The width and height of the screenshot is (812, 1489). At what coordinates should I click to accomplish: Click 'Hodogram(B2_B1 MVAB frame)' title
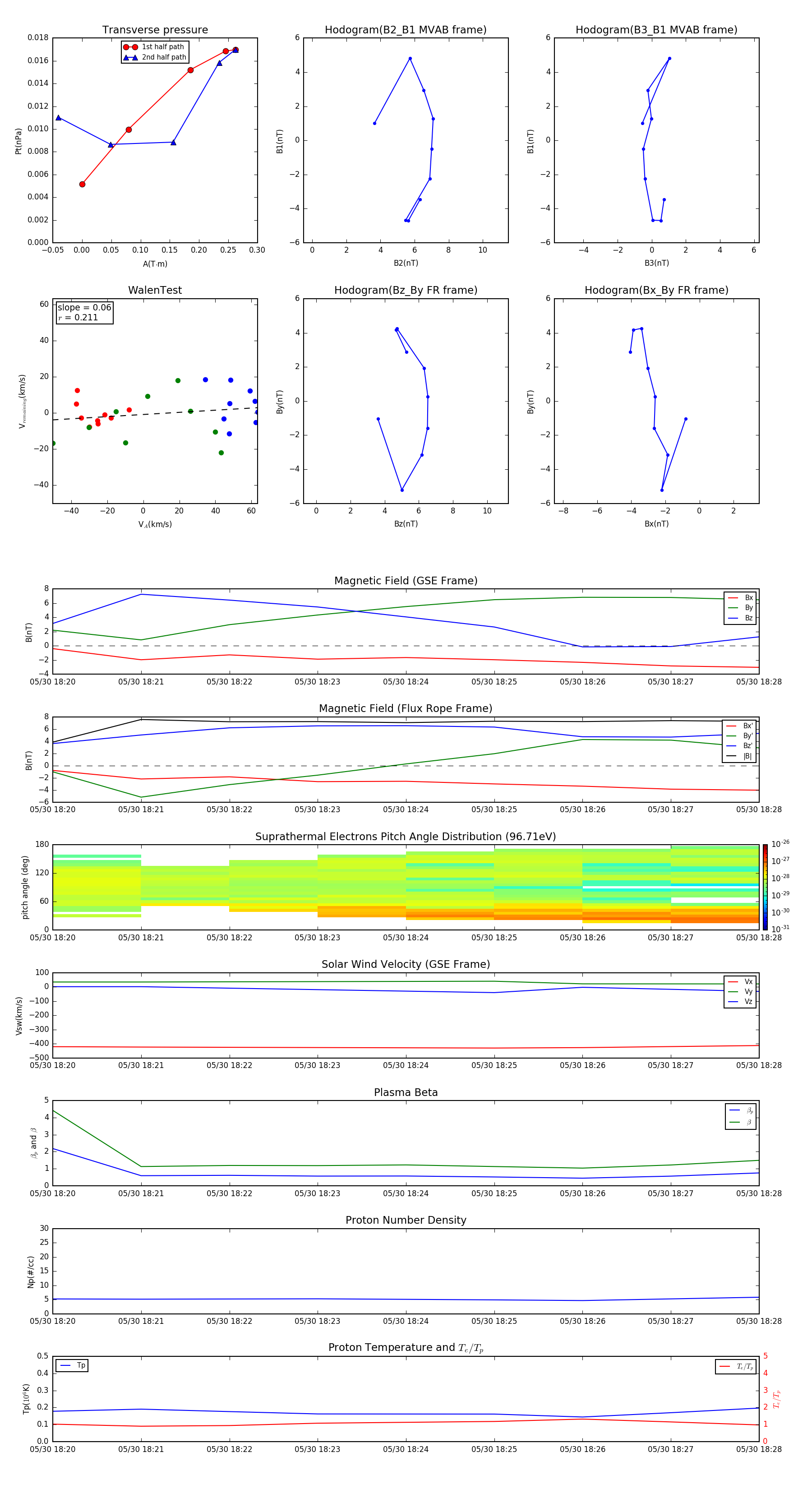coord(406,30)
